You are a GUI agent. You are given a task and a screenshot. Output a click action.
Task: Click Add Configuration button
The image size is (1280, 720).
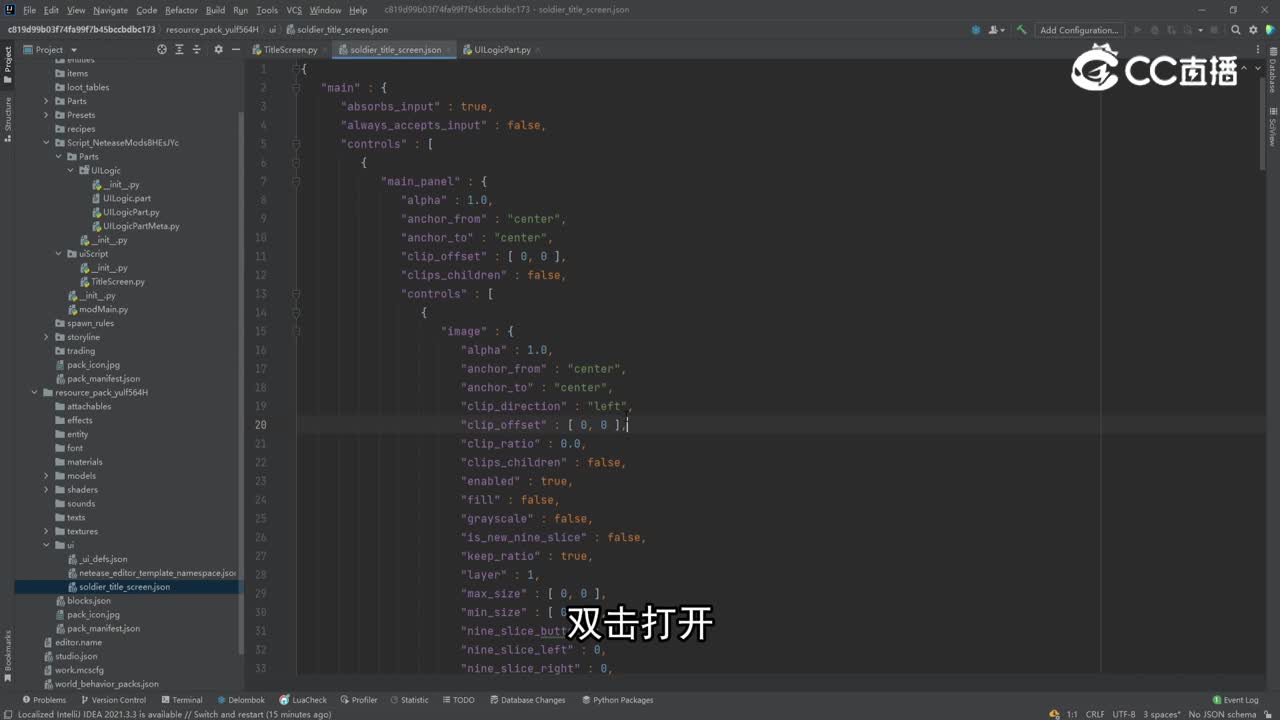[x=1078, y=30]
